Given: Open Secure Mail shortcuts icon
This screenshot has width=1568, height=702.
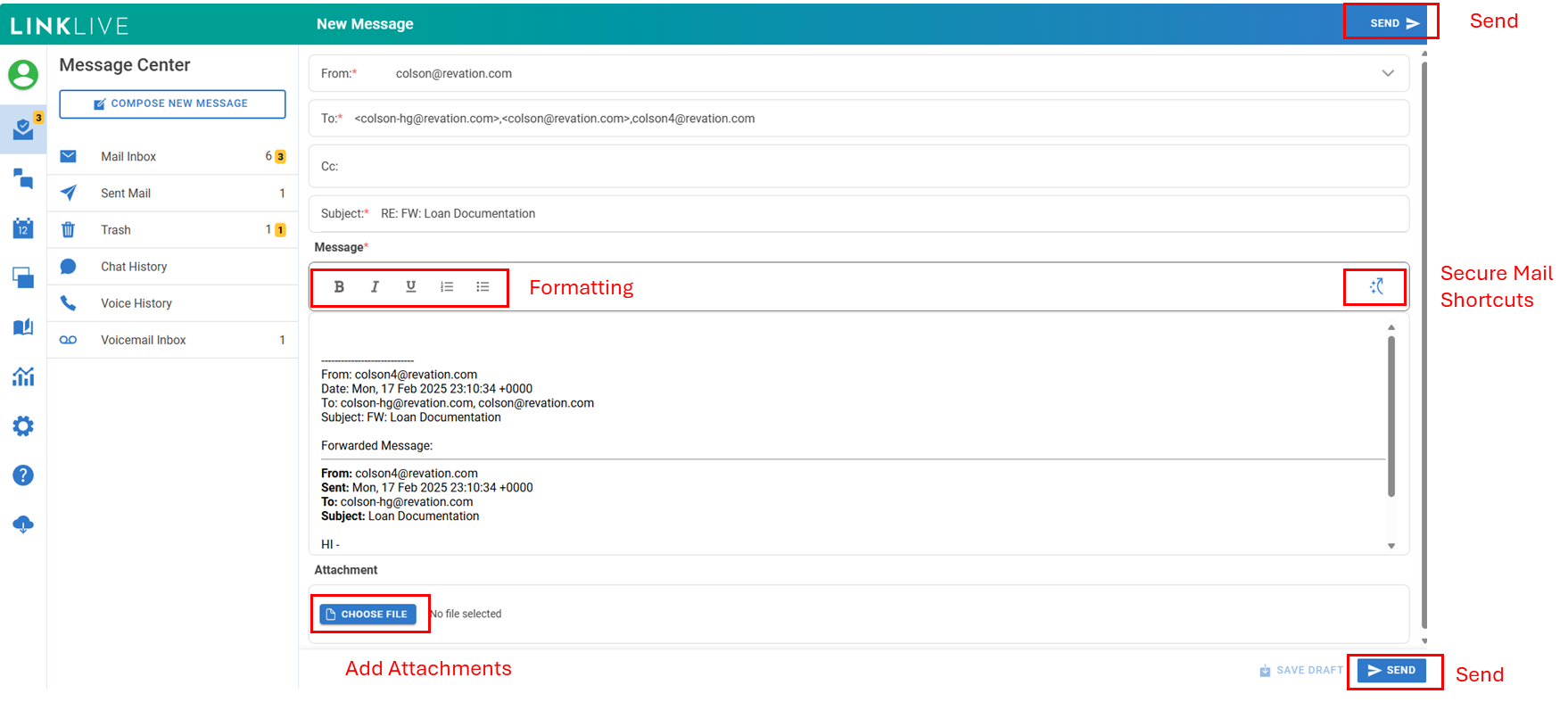Looking at the screenshot, I should point(1376,286).
